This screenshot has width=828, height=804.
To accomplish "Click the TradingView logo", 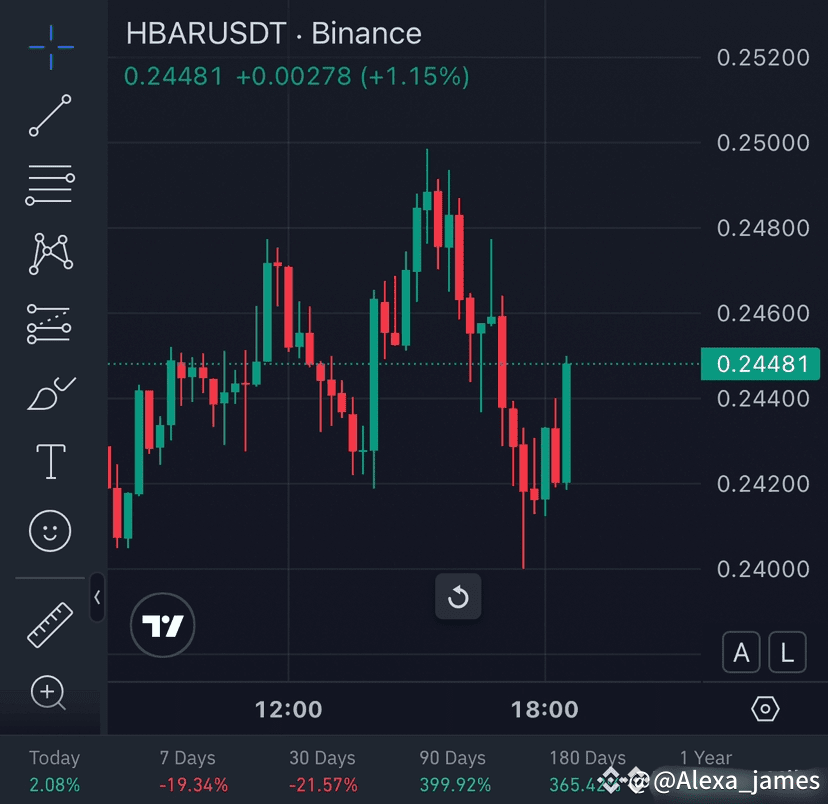I will (163, 625).
